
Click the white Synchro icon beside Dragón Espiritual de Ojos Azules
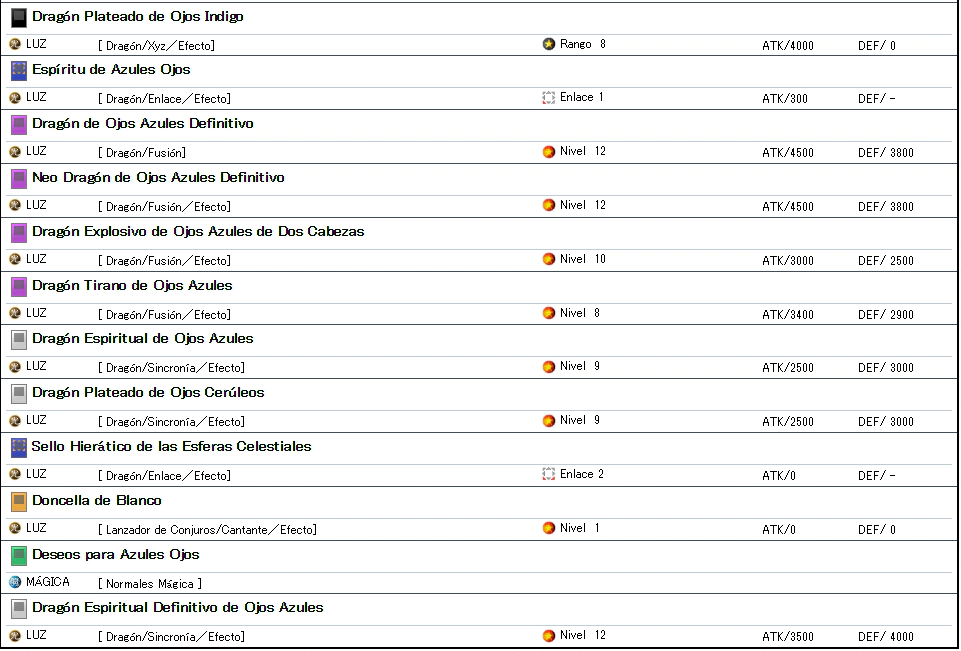click(x=19, y=339)
